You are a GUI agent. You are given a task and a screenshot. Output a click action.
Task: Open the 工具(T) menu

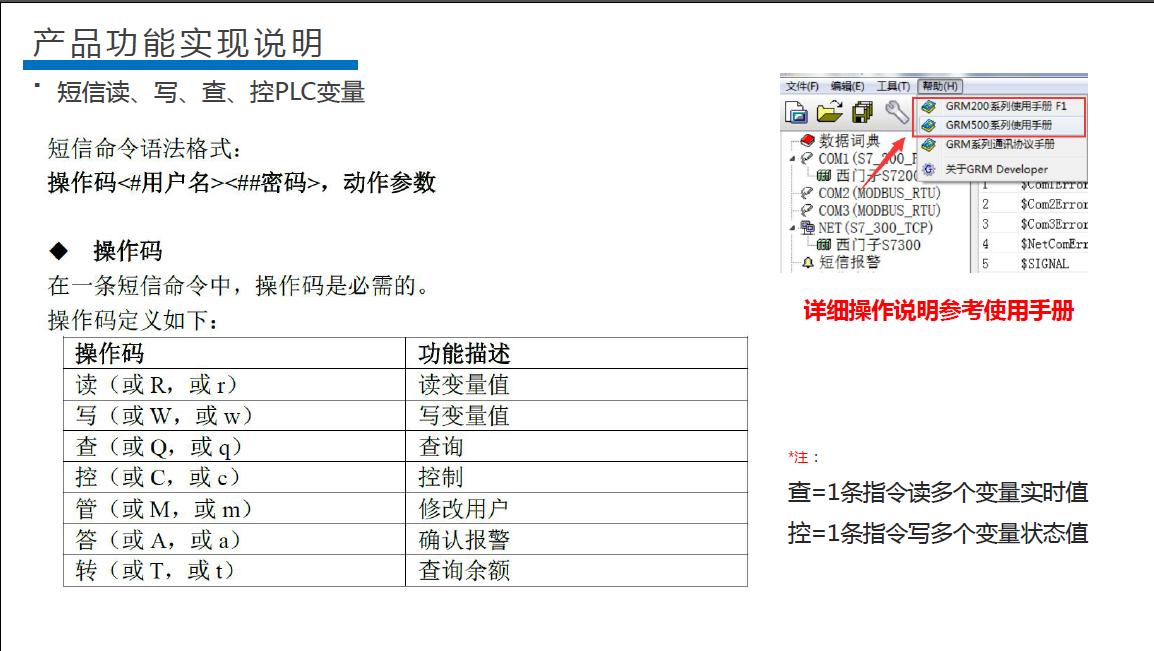[893, 86]
